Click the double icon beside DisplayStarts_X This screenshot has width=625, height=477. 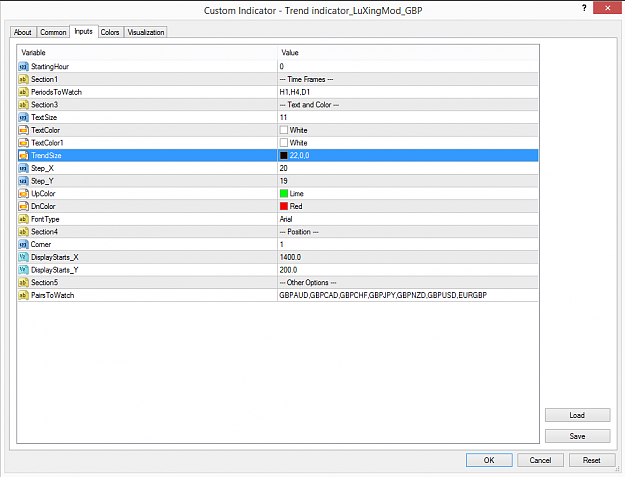pyautogui.click(x=24, y=257)
